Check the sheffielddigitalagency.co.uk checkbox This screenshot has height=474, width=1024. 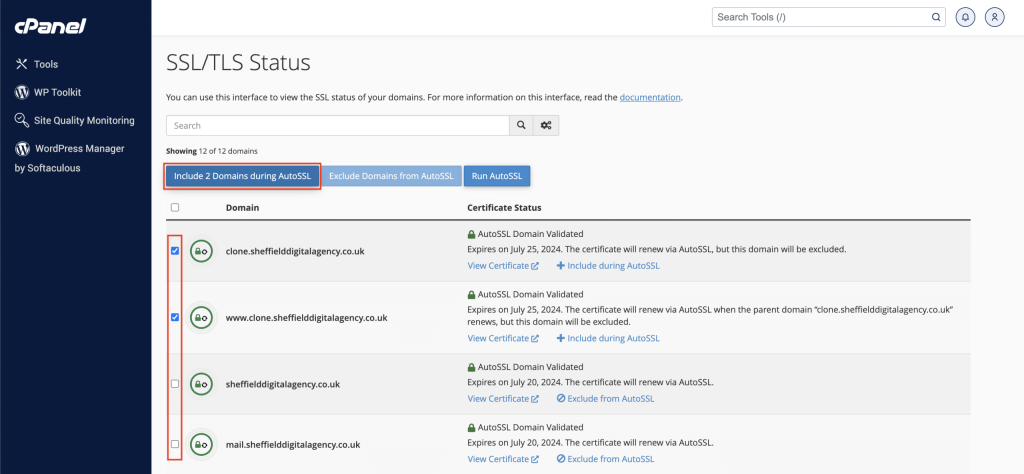tap(174, 384)
